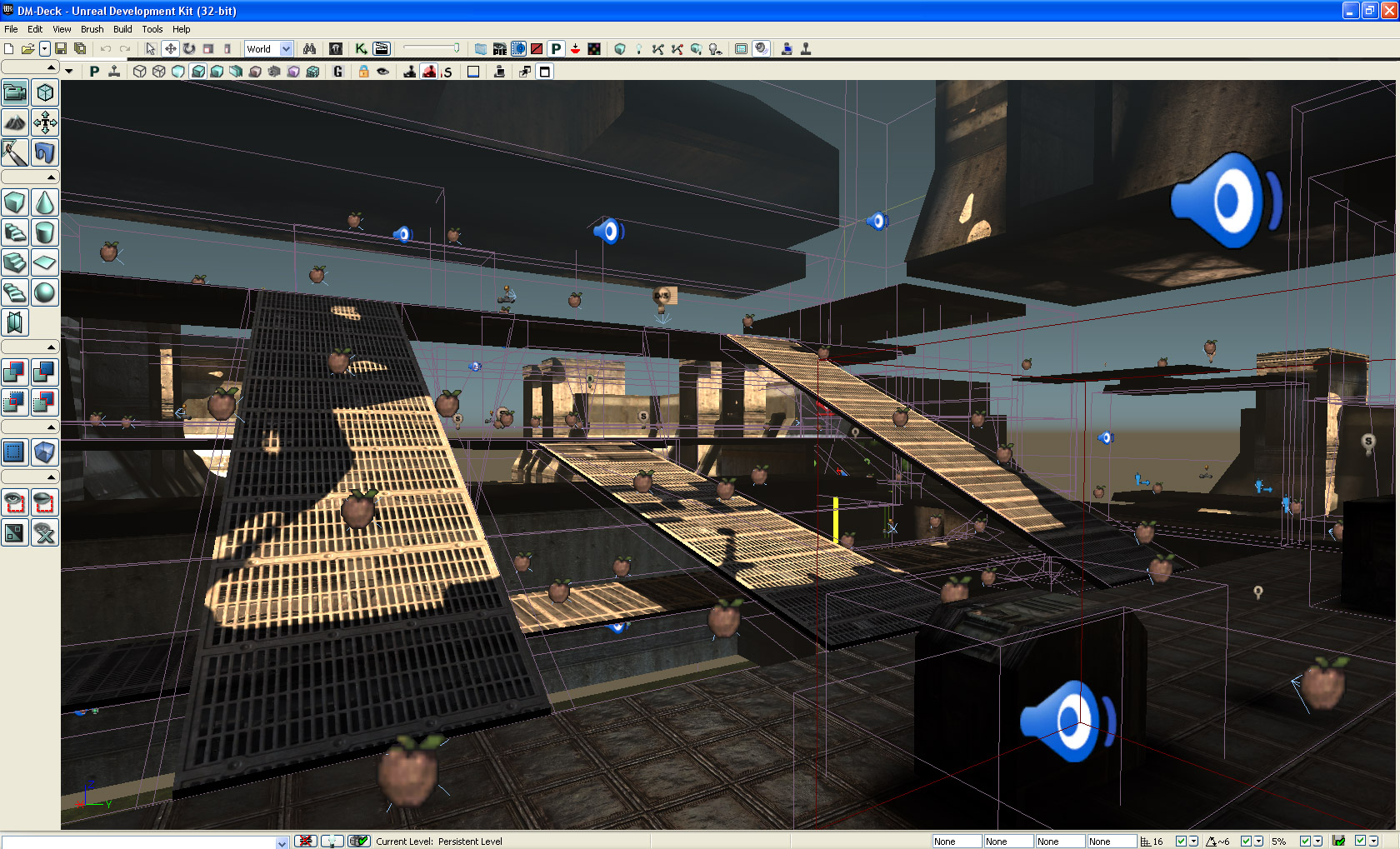Toggle drag grid snapping checkbox
This screenshot has width=1400, height=849.
pos(1181,842)
